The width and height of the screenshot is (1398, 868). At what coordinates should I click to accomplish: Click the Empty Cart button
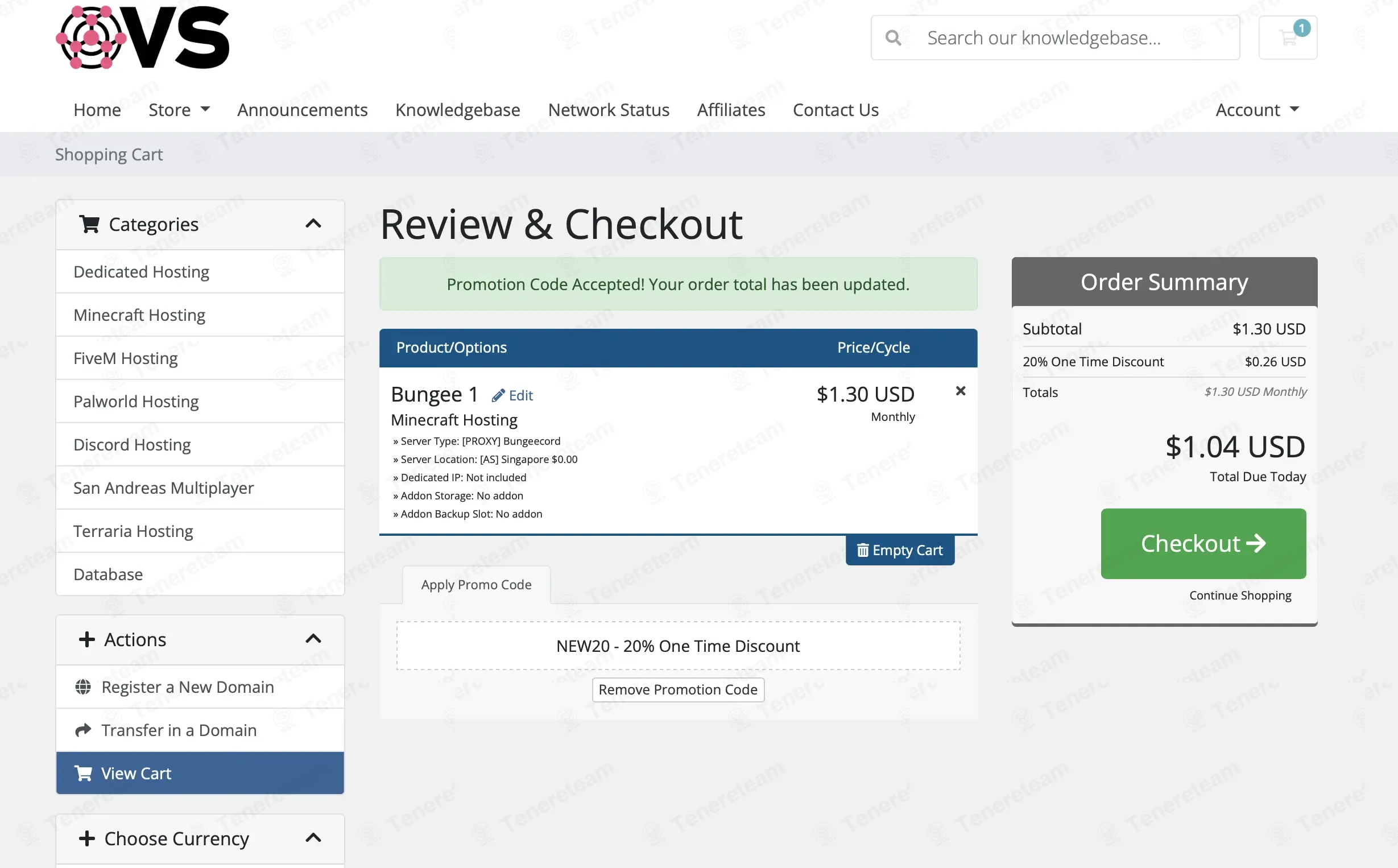(899, 550)
